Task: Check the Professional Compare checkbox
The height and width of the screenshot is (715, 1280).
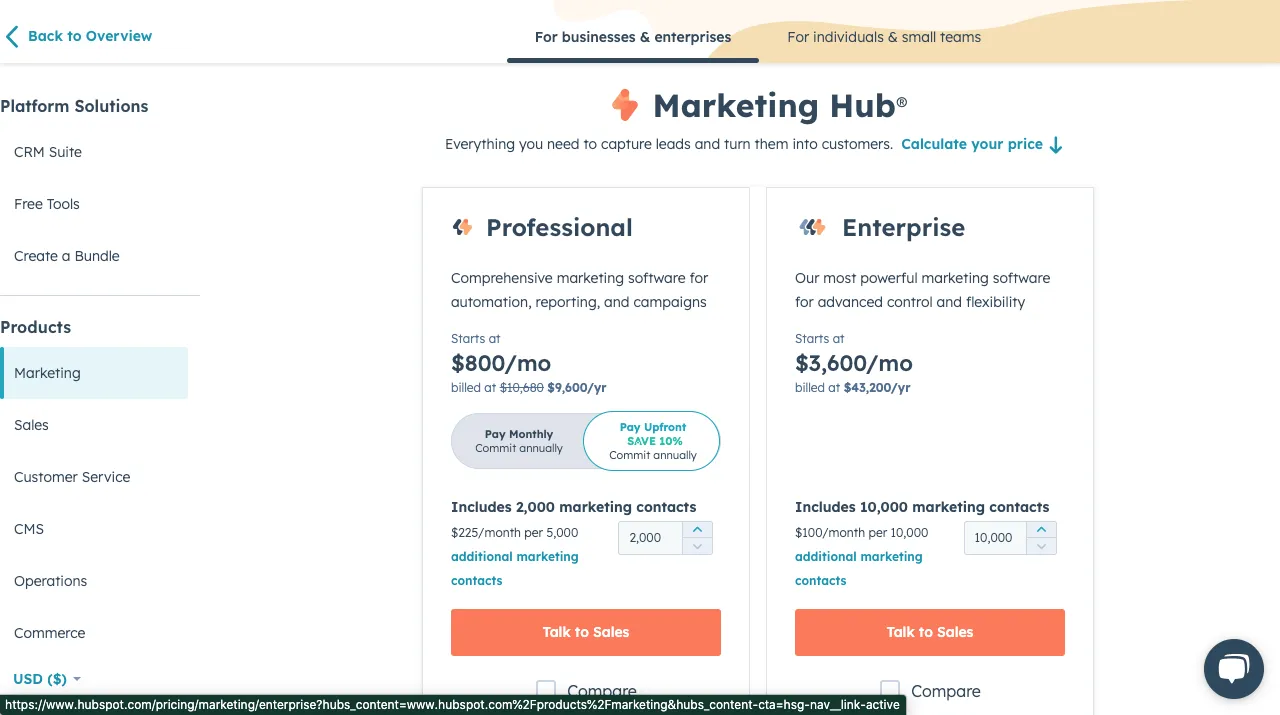Action: (546, 690)
